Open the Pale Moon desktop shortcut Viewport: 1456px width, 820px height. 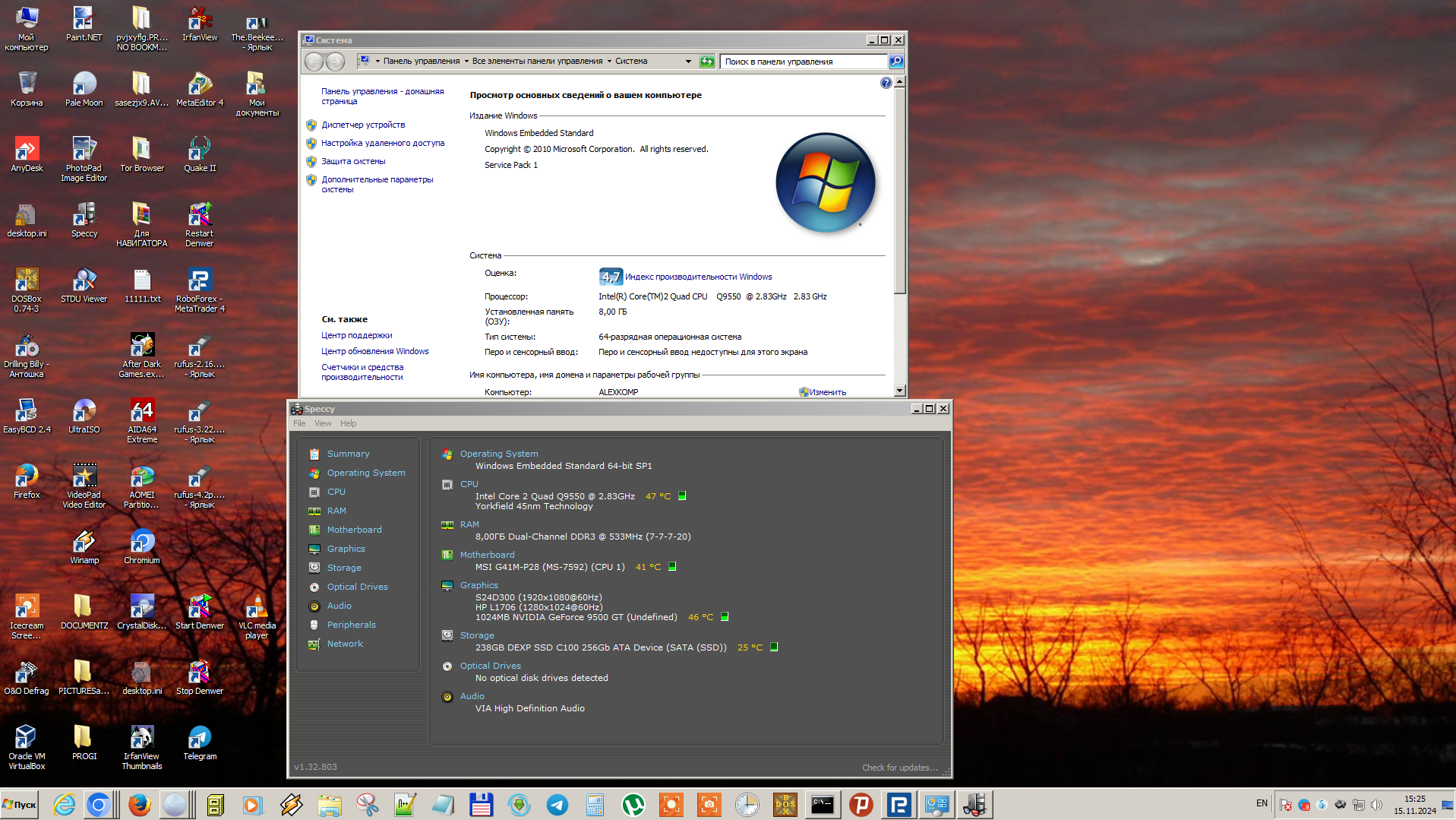[84, 90]
